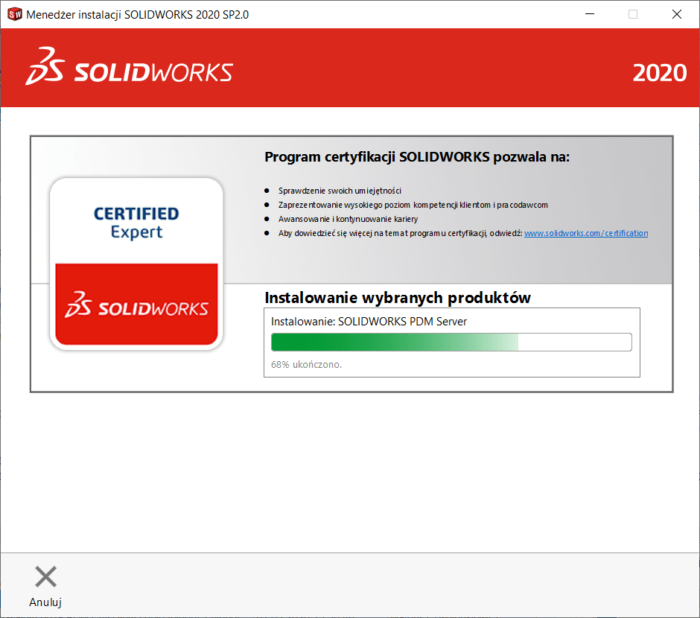The width and height of the screenshot is (700, 618).
Task: Open the www.solidworks.com/certification link
Action: click(586, 233)
